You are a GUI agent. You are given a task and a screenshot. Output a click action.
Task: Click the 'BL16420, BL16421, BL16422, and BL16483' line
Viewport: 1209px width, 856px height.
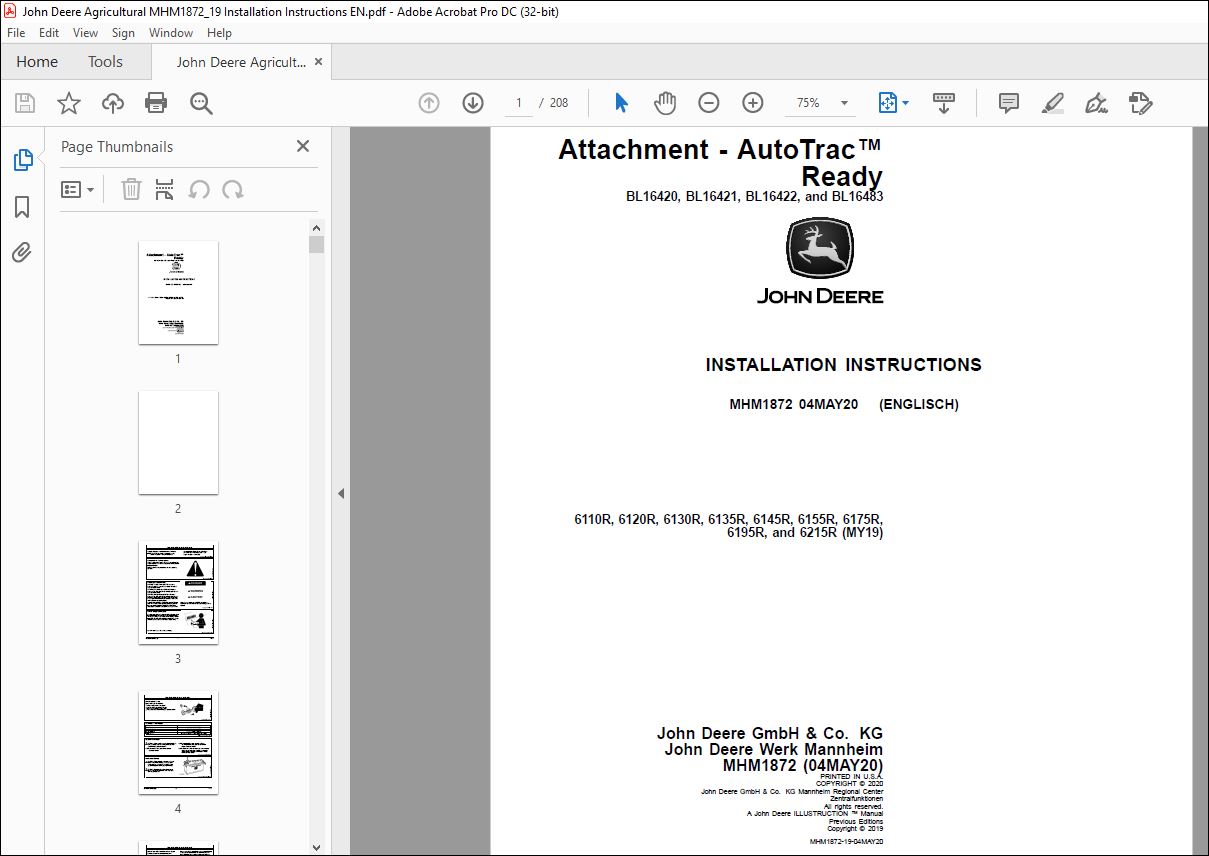click(754, 197)
